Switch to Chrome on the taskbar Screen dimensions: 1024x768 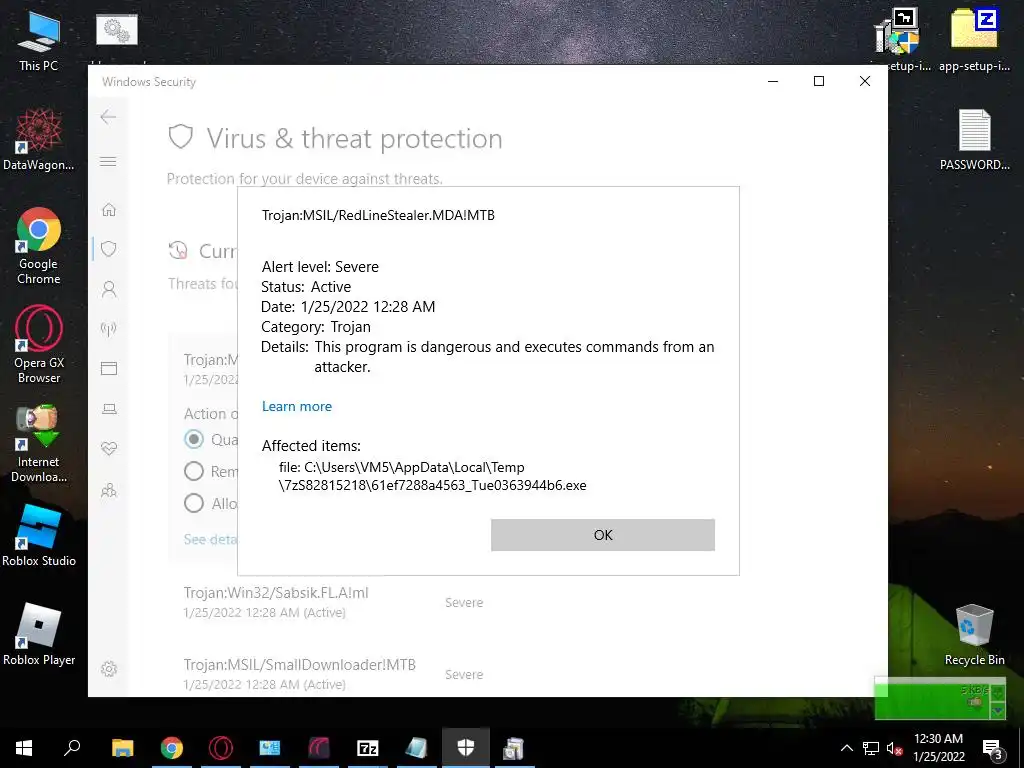coord(172,748)
